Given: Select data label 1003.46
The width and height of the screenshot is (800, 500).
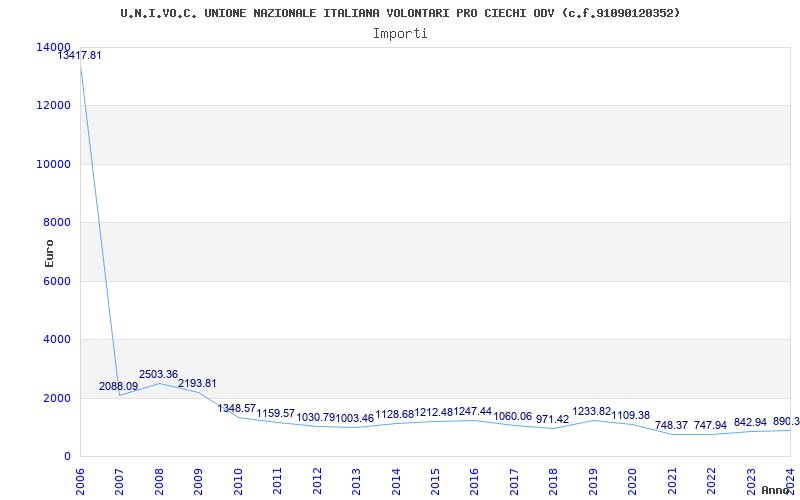Looking at the screenshot, I should 355,418.
